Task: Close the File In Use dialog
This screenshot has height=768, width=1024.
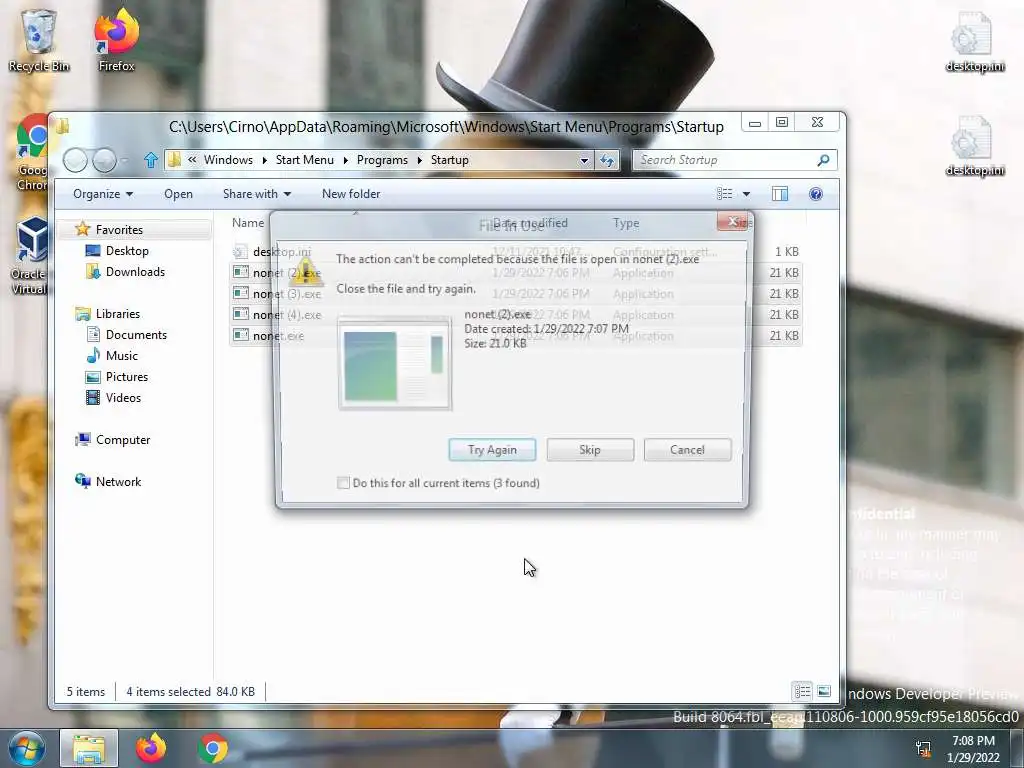Action: tap(732, 222)
